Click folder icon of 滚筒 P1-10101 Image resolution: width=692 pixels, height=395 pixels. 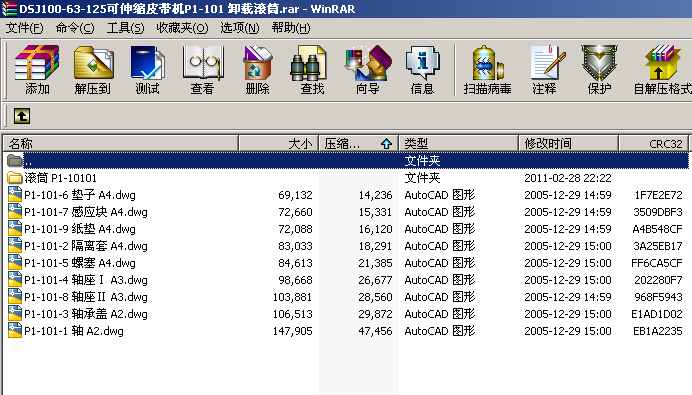[x=15, y=178]
